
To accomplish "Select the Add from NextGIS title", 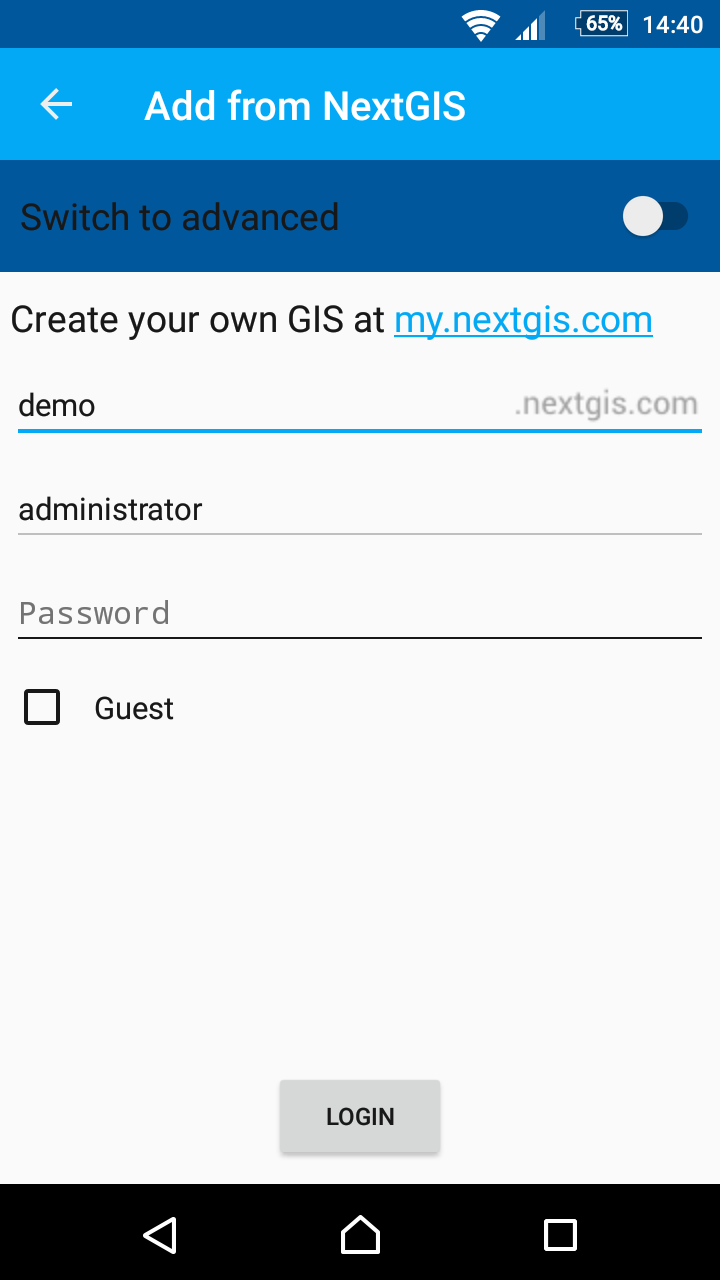I will pyautogui.click(x=304, y=105).
